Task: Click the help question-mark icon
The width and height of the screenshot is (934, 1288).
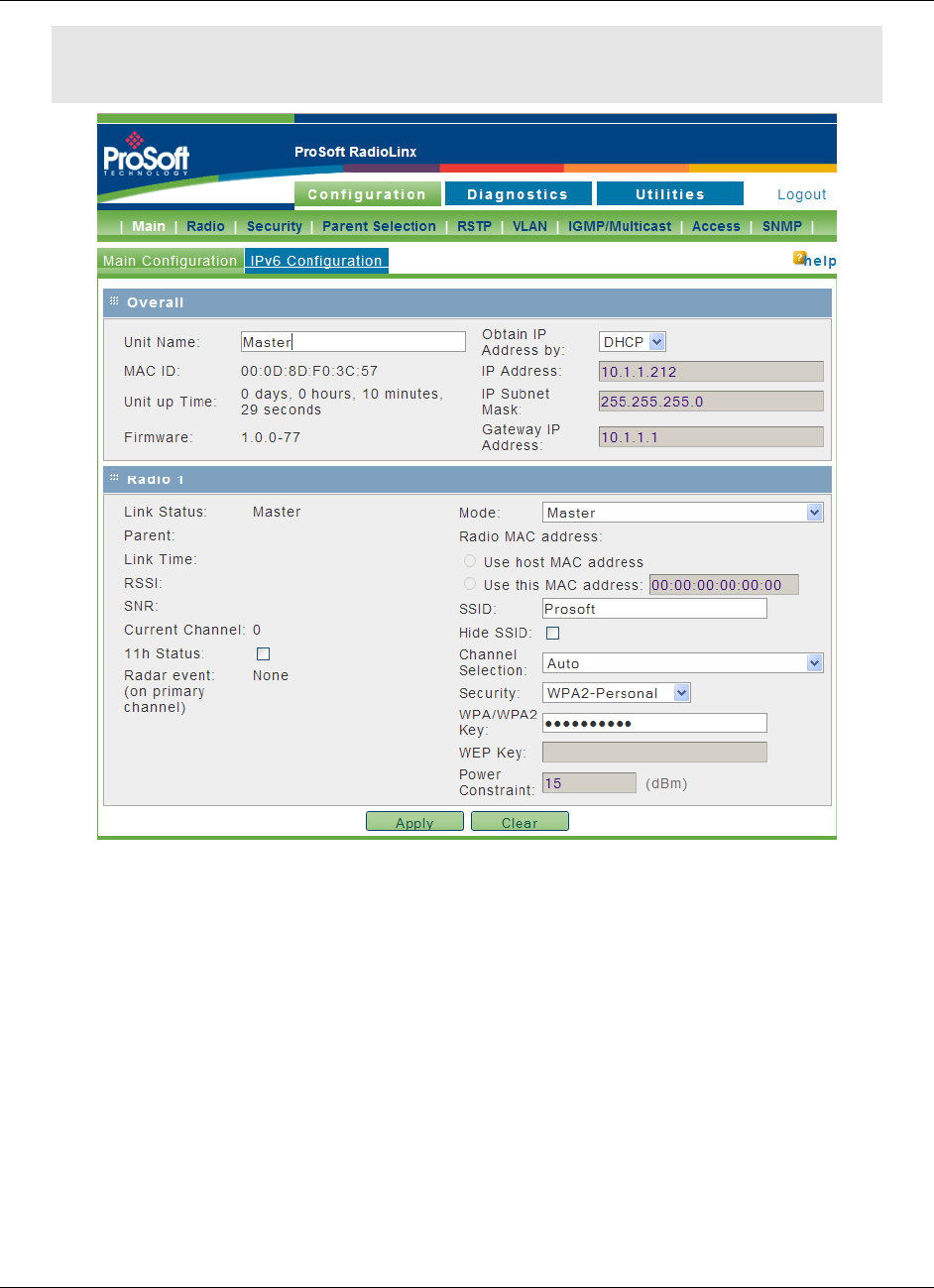Action: [798, 258]
